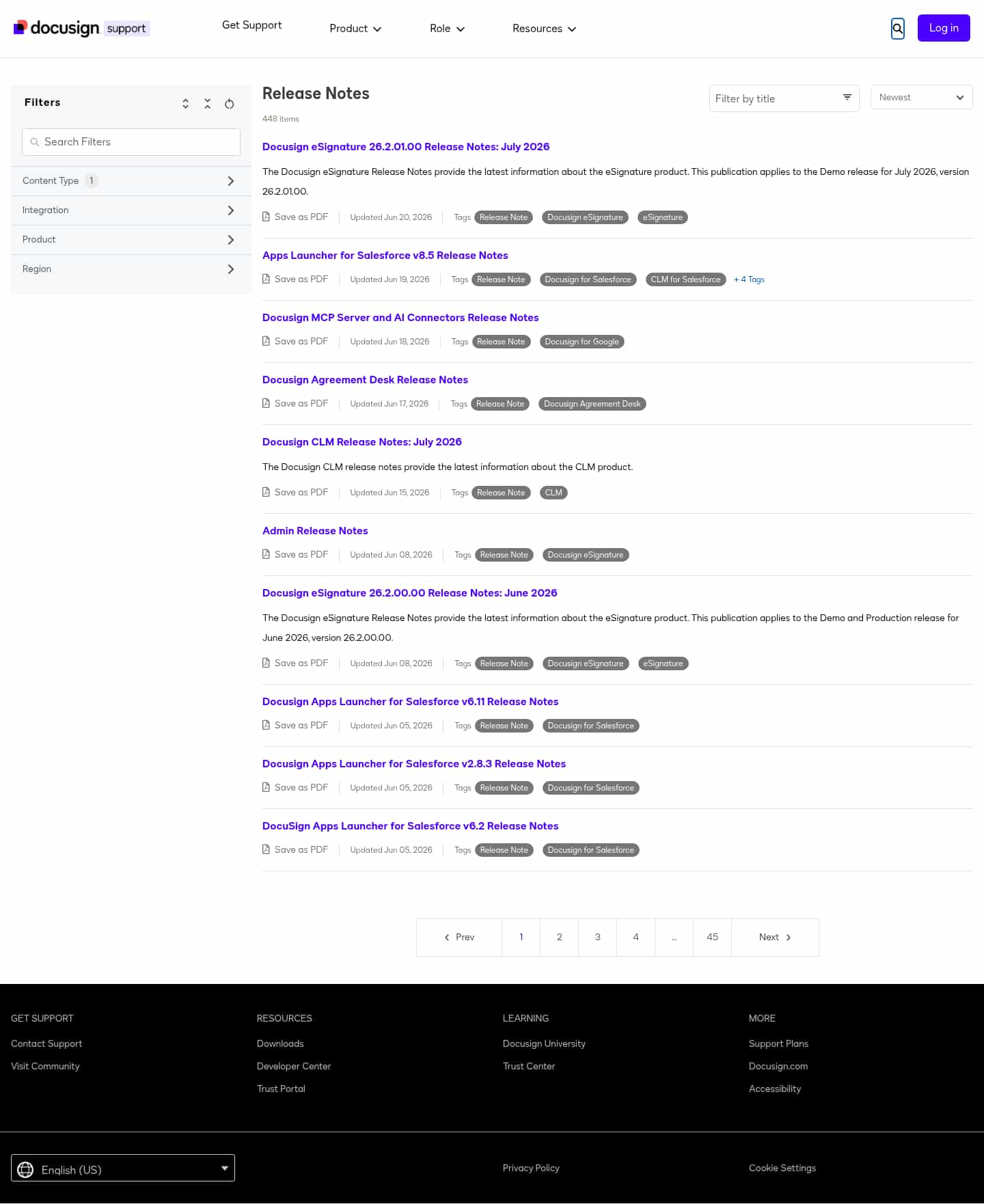
Task: Open the Role navigation dropdown
Action: pos(448,29)
